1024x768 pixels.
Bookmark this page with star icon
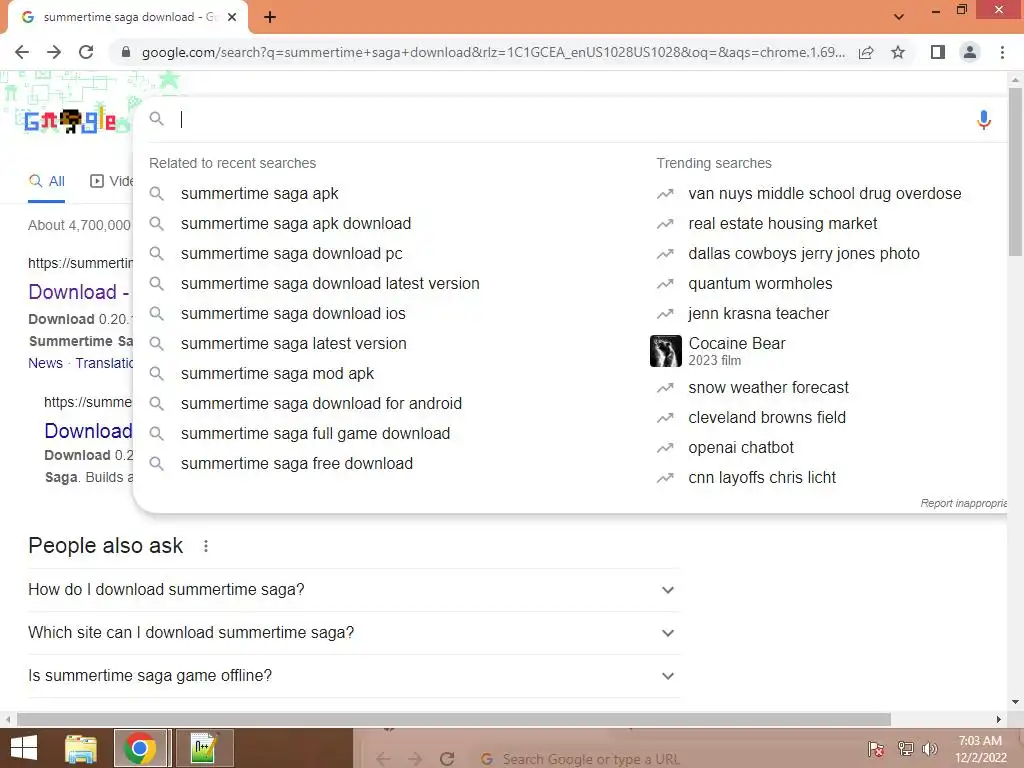(x=898, y=52)
